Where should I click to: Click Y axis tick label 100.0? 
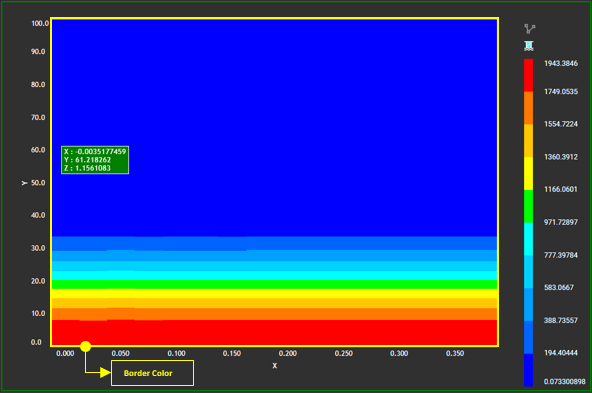(x=40, y=23)
